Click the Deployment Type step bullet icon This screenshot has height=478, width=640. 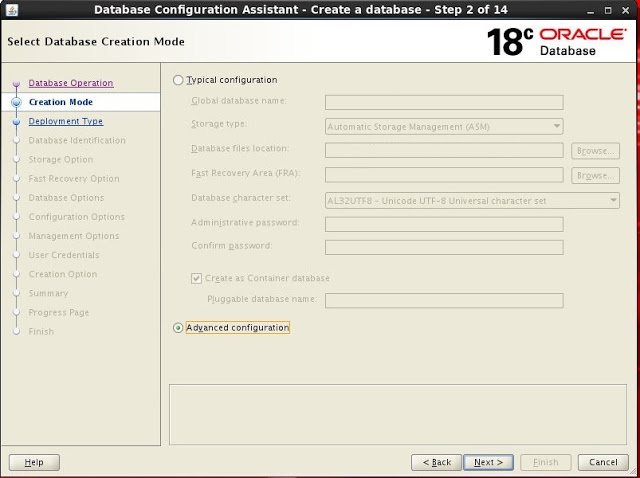pyautogui.click(x=16, y=121)
